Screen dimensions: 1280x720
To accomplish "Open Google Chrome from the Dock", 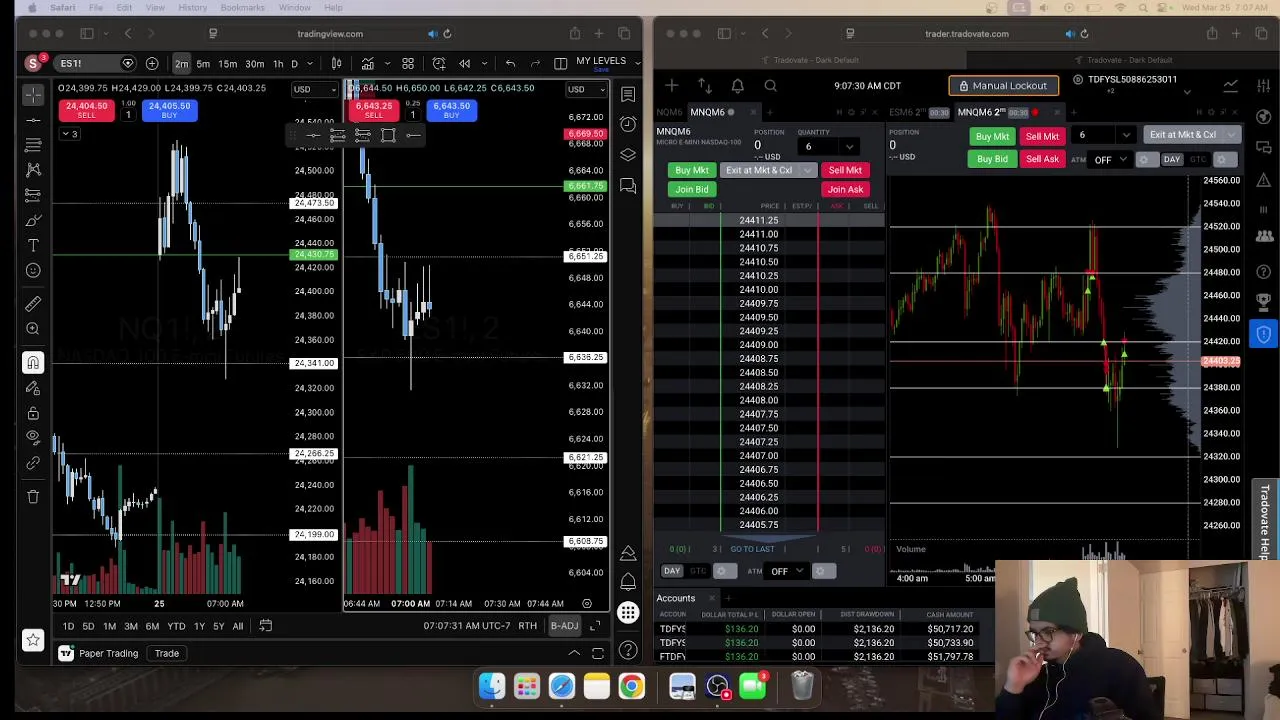I will (631, 686).
